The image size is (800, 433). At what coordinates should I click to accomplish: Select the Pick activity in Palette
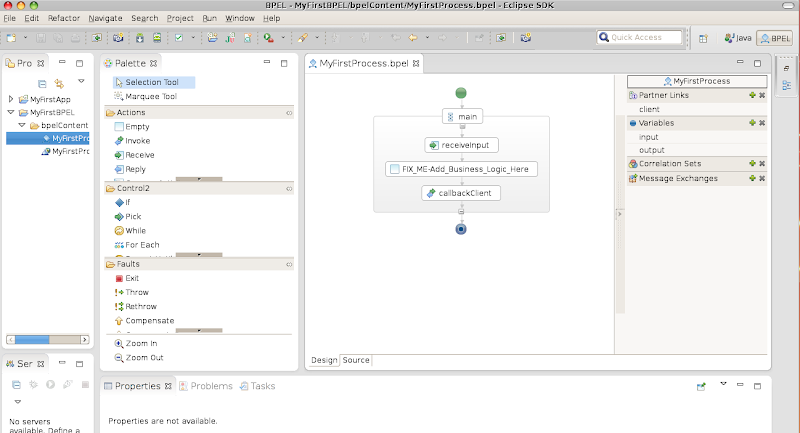(x=128, y=217)
